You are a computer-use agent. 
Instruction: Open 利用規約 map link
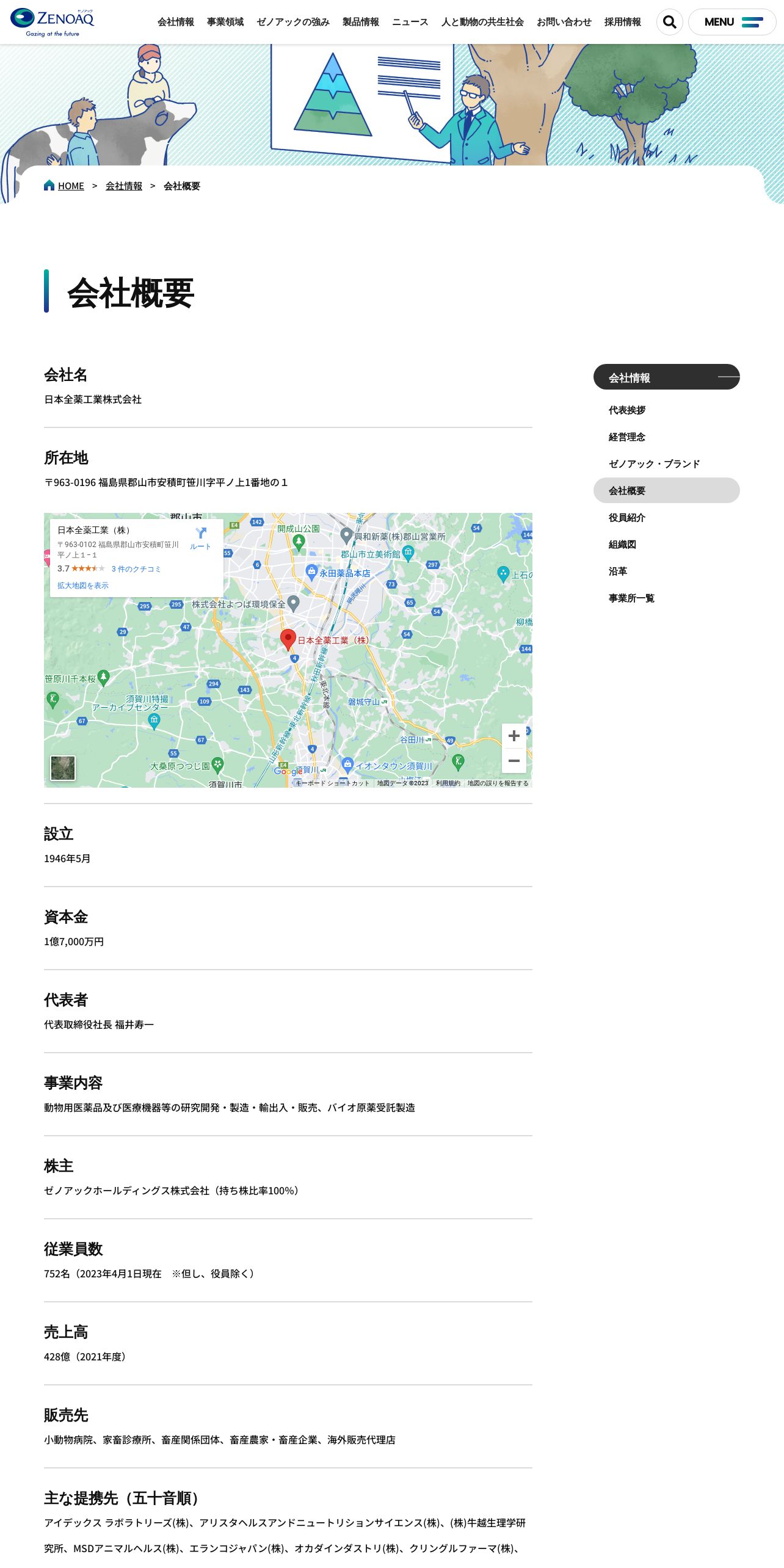[448, 783]
